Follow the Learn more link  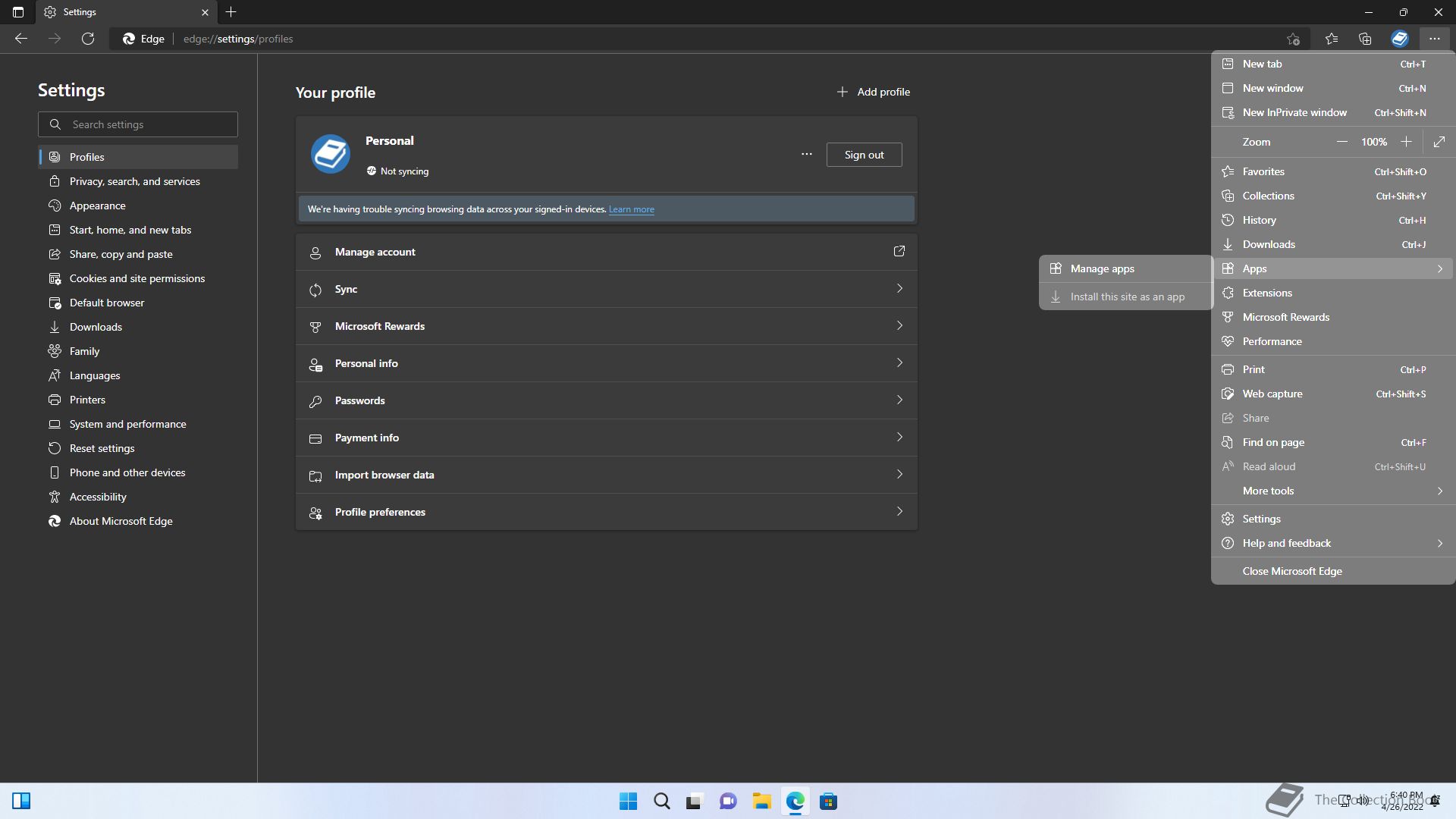[x=631, y=209]
